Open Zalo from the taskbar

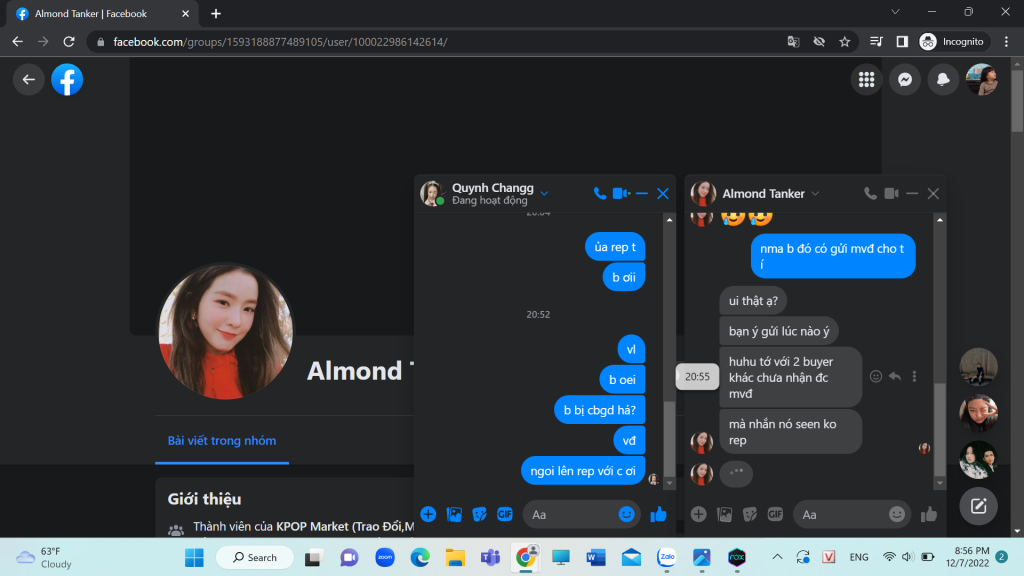click(666, 557)
